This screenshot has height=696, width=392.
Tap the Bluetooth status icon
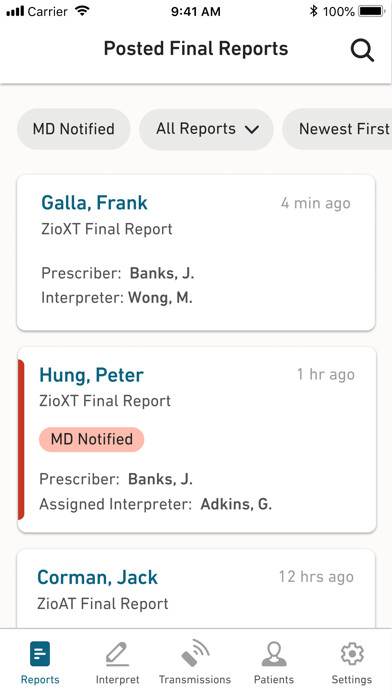pos(313,11)
